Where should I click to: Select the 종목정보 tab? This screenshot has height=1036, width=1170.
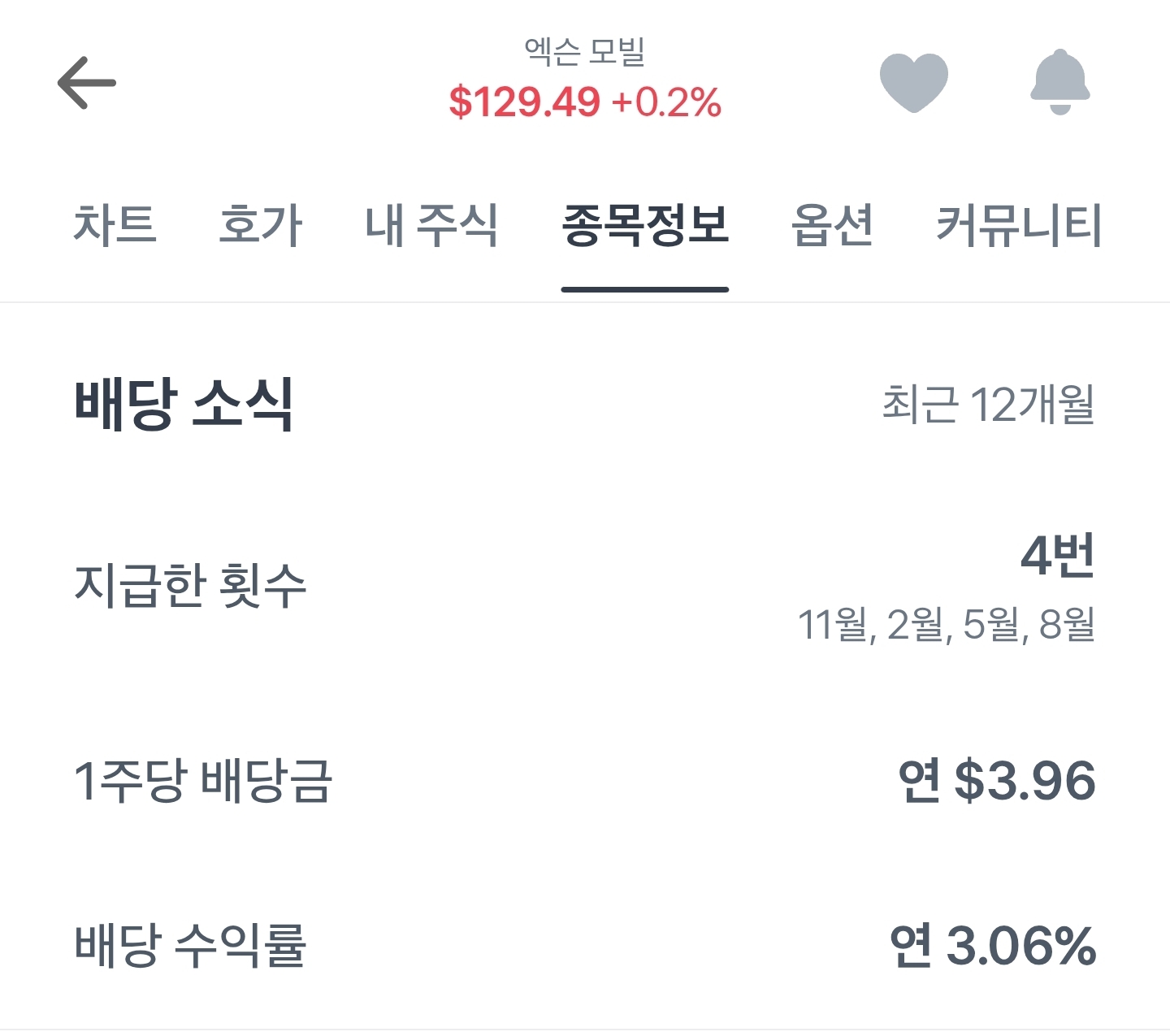click(645, 225)
